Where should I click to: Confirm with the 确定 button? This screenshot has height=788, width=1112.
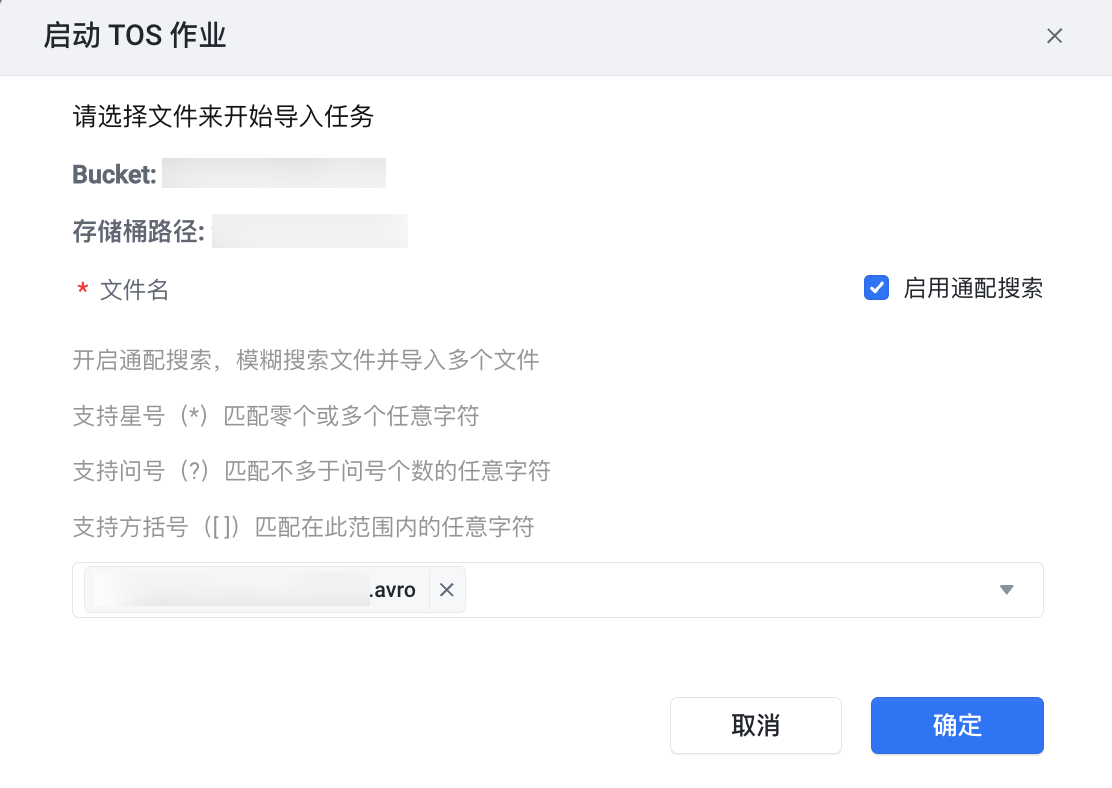(957, 725)
